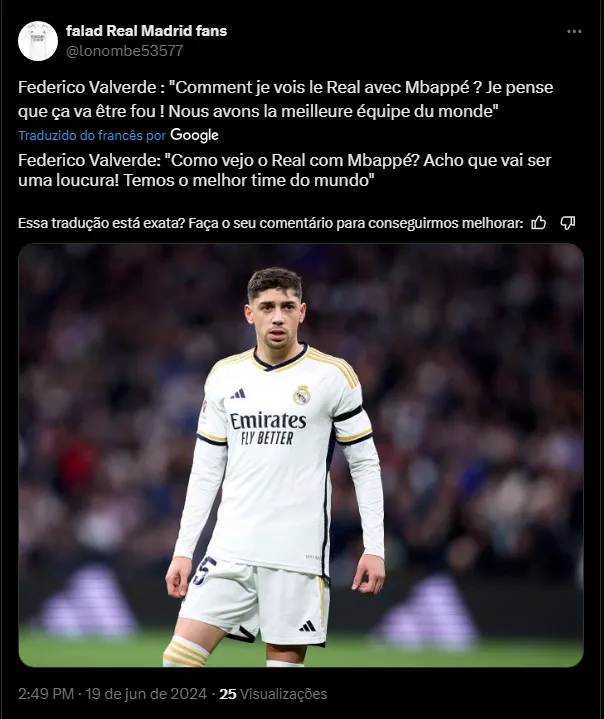The image size is (604, 719).
Task: Open the falad Real Madrid fans profile name
Action: [146, 31]
